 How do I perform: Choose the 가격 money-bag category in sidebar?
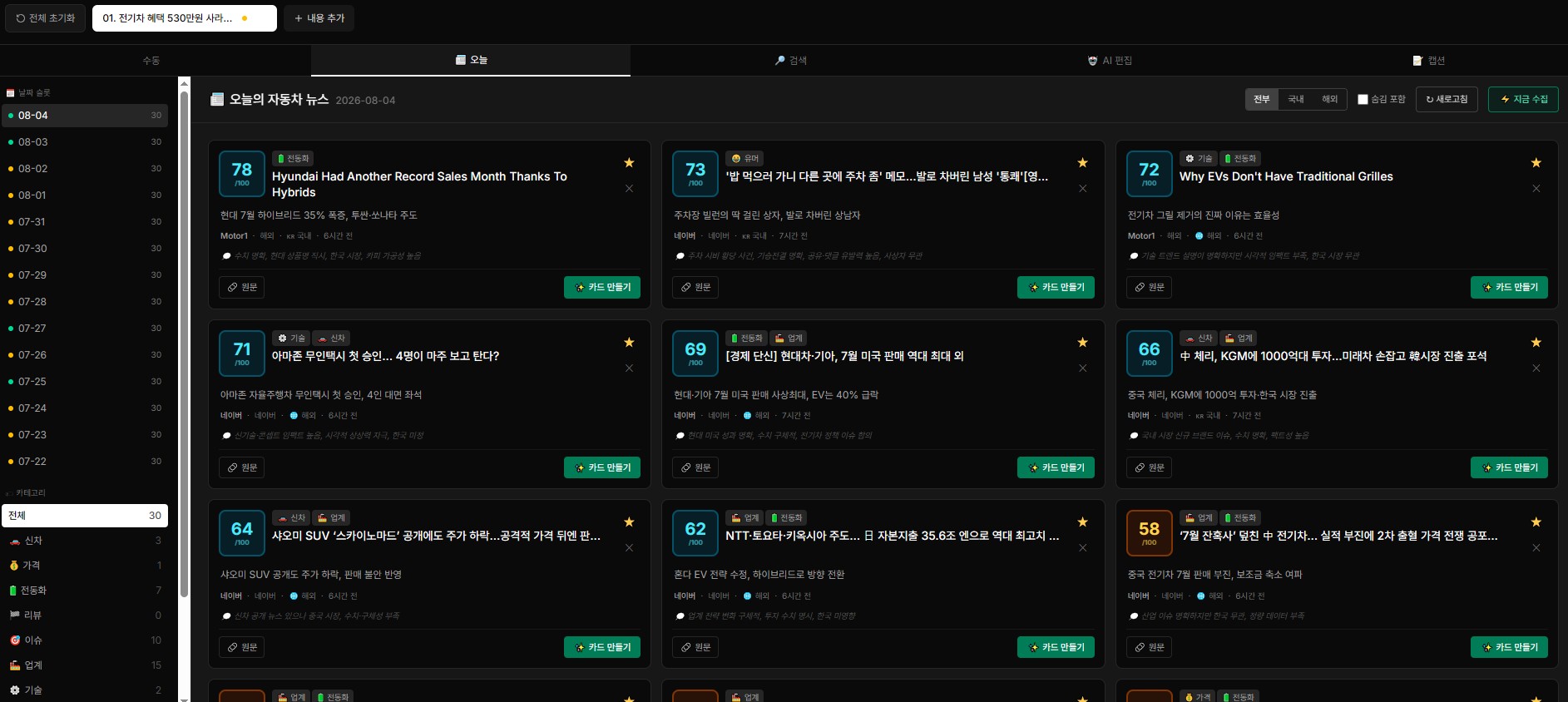point(85,566)
